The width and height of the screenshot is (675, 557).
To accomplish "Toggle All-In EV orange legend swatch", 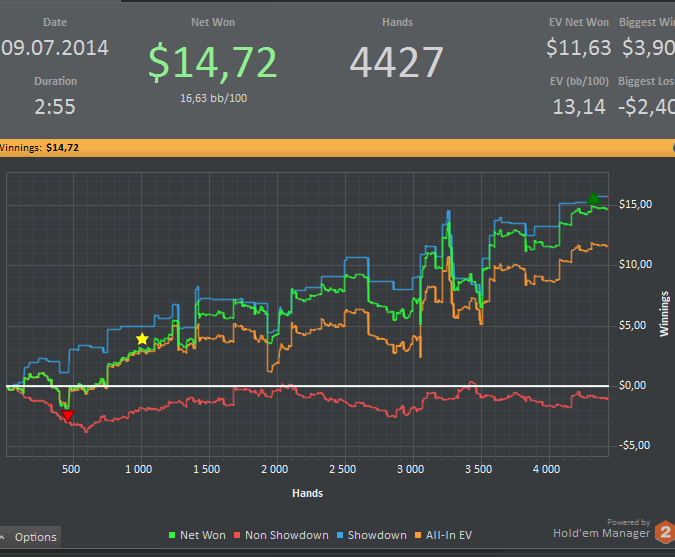I will [x=418, y=535].
